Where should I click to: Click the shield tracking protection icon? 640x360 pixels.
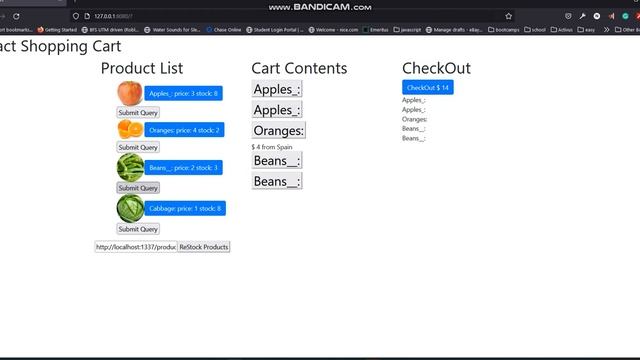76,16
